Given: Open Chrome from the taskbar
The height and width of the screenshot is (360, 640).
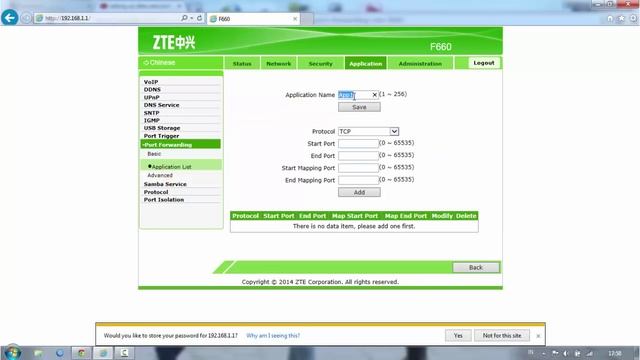Looking at the screenshot, I should coord(81,353).
